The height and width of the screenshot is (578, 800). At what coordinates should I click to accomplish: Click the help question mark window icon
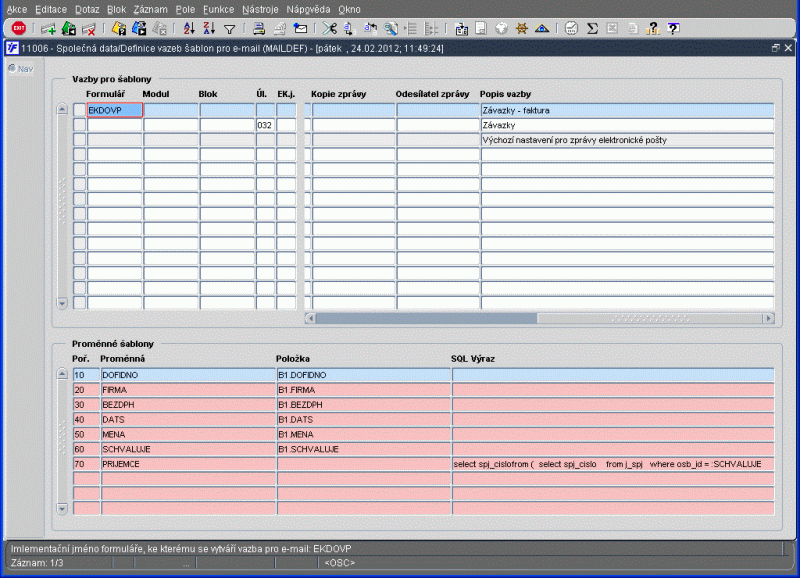pos(673,29)
